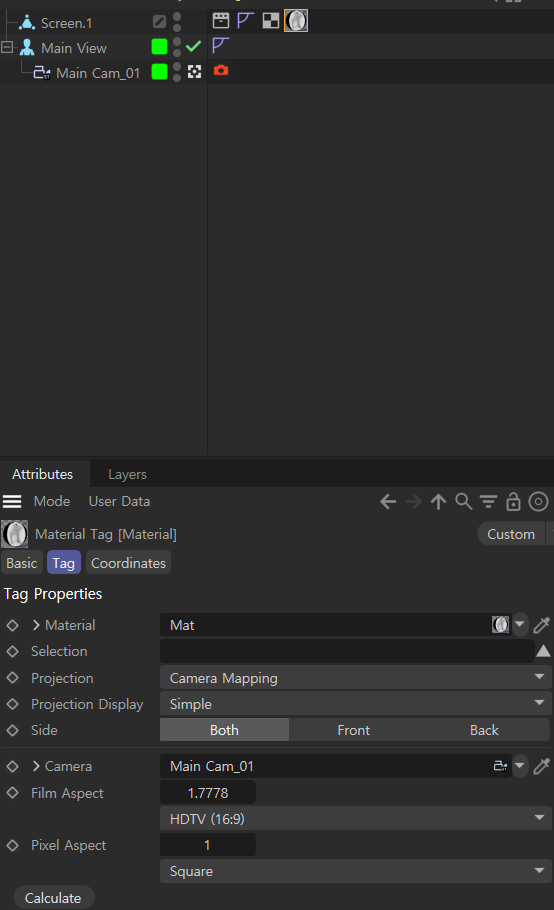This screenshot has height=910, width=554.
Task: Open the Square pixel aspect dropdown
Action: [356, 871]
